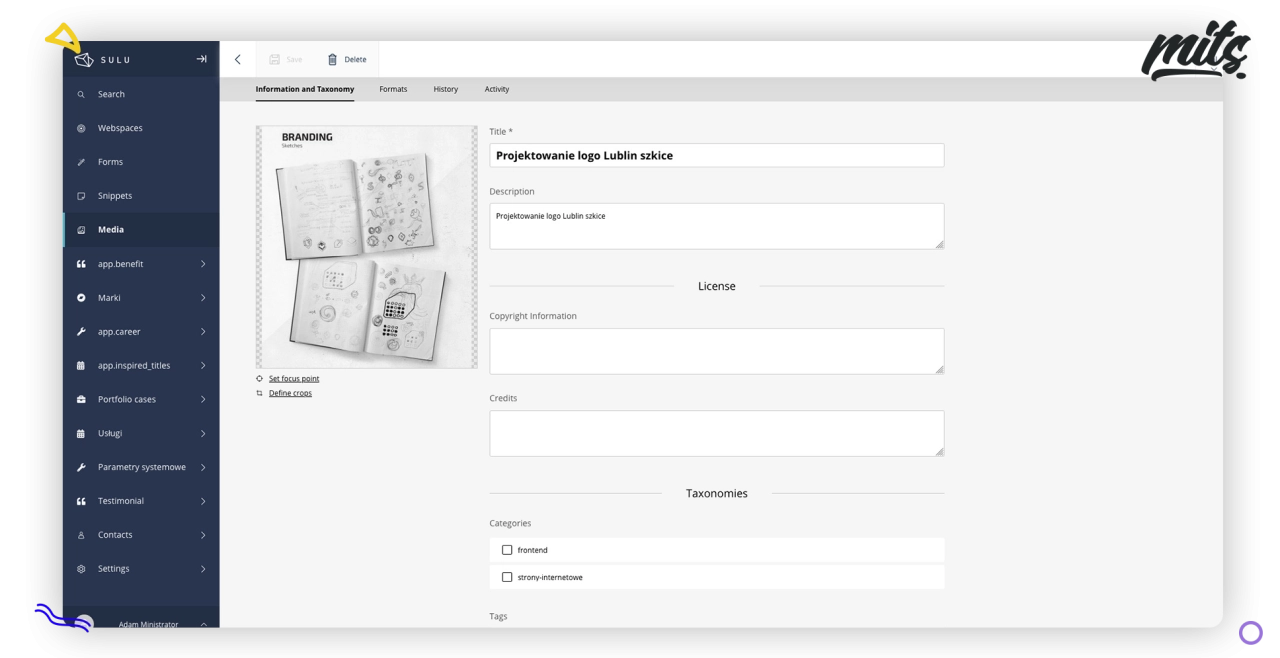Viewport: 1280px width, 658px height.
Task: Click the Description text area
Action: point(717,226)
